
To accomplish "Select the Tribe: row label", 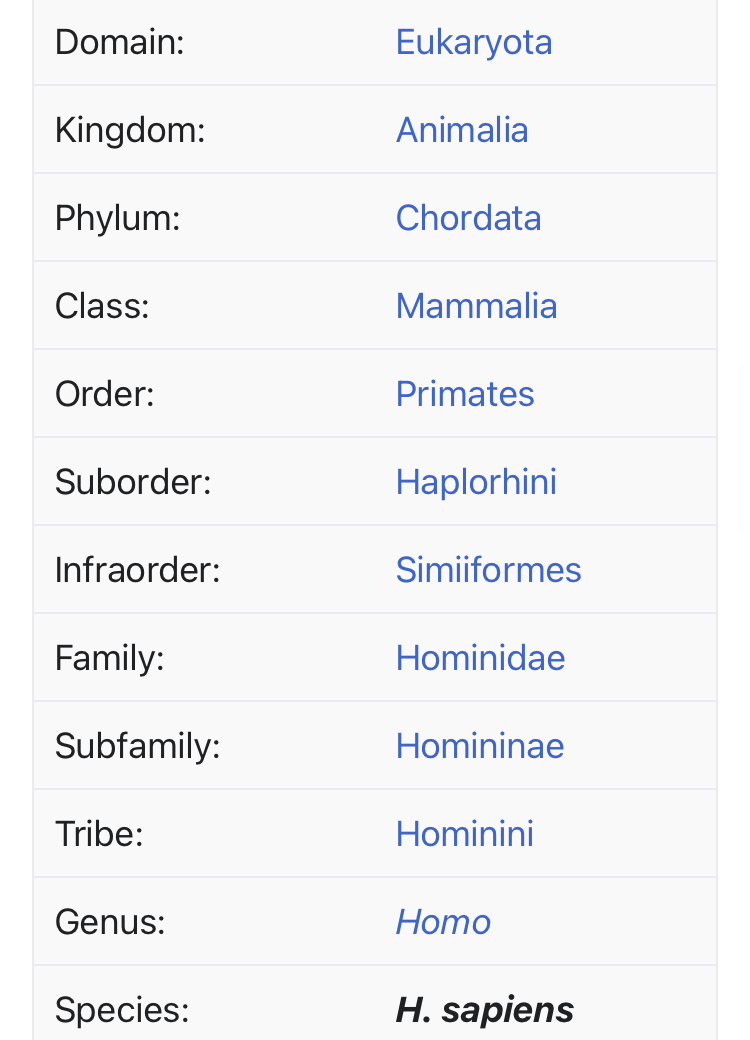I will click(99, 834).
